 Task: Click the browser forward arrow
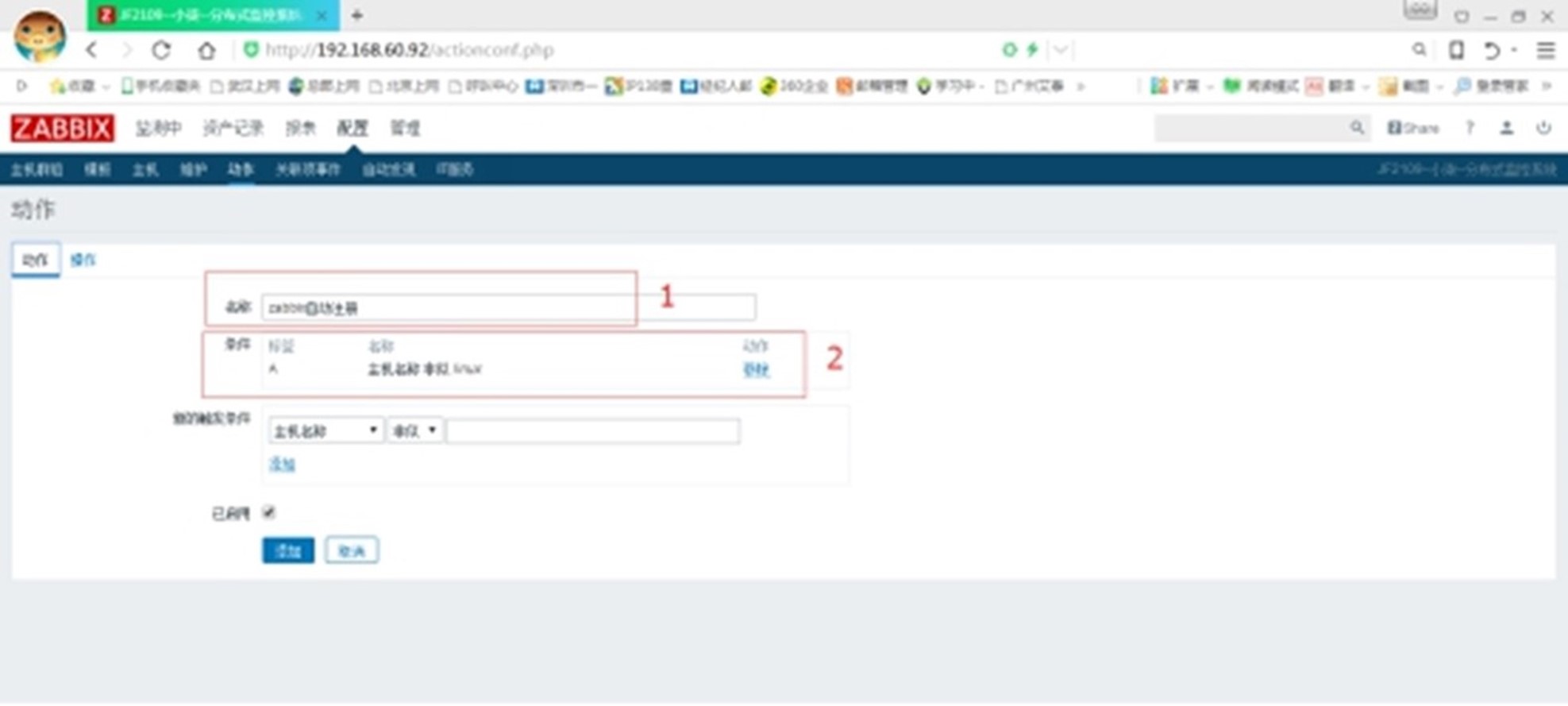pos(126,50)
